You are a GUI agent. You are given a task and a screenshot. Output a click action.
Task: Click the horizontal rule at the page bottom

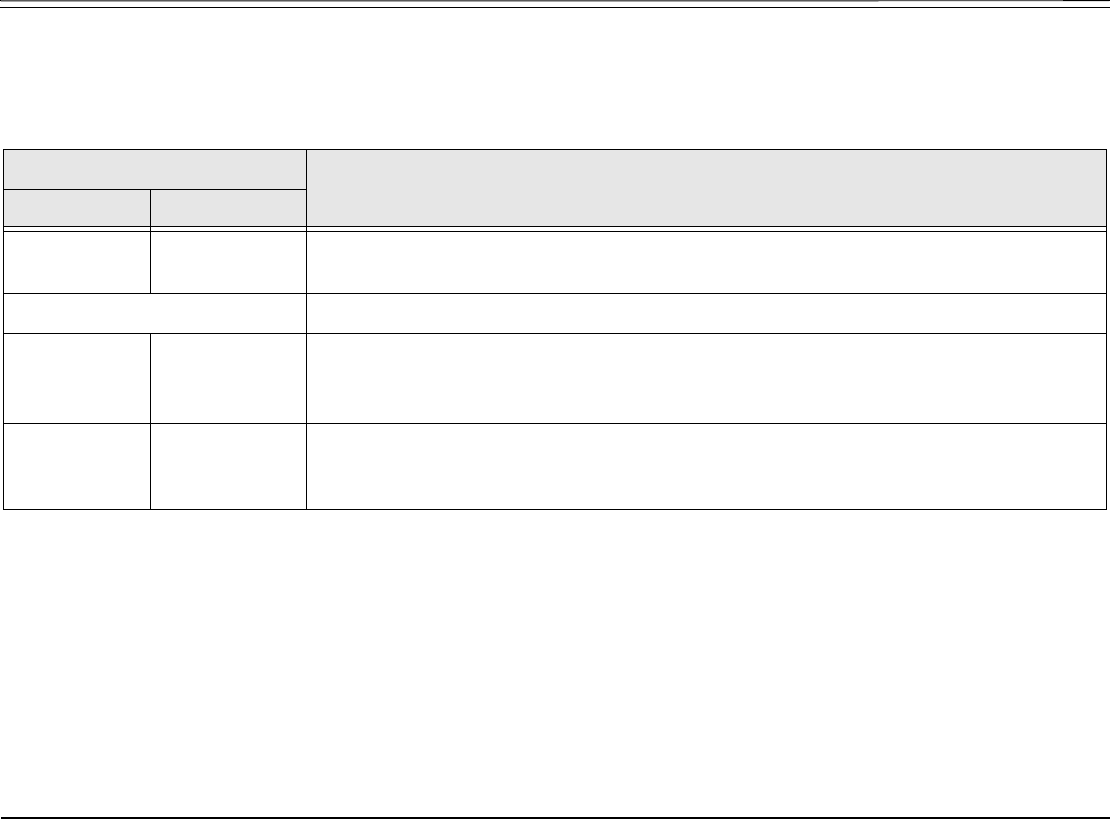555,818
